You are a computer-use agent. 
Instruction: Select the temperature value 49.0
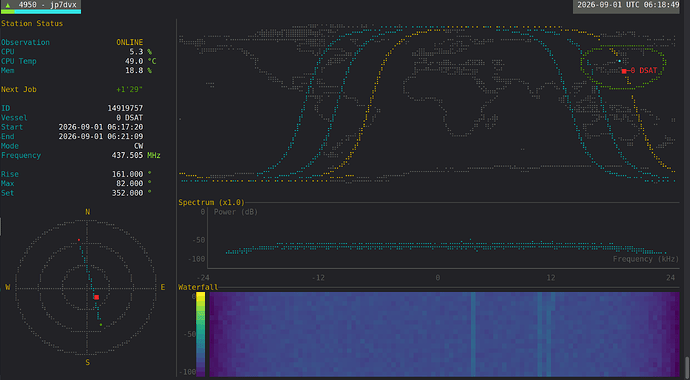pyautogui.click(x=134, y=61)
